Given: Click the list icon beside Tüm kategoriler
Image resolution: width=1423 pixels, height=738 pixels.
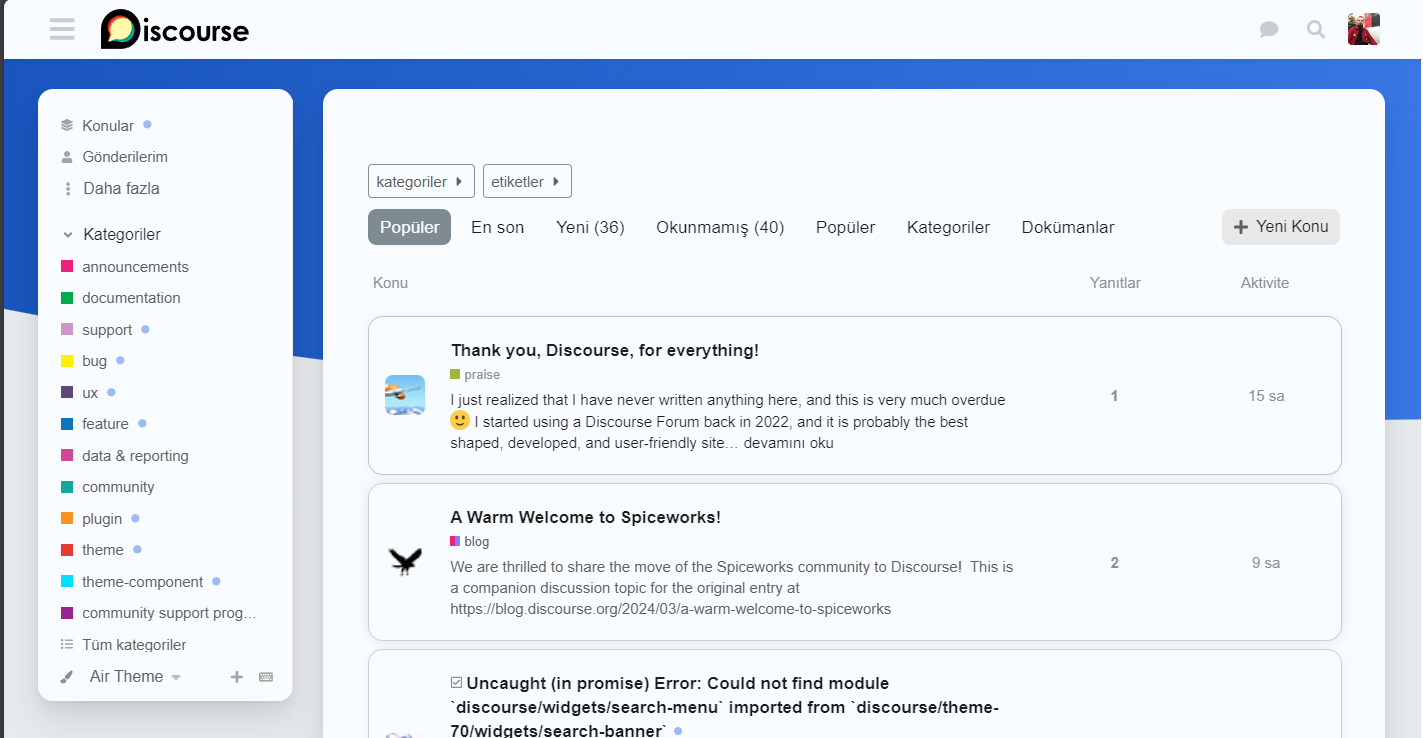Looking at the screenshot, I should [67, 645].
